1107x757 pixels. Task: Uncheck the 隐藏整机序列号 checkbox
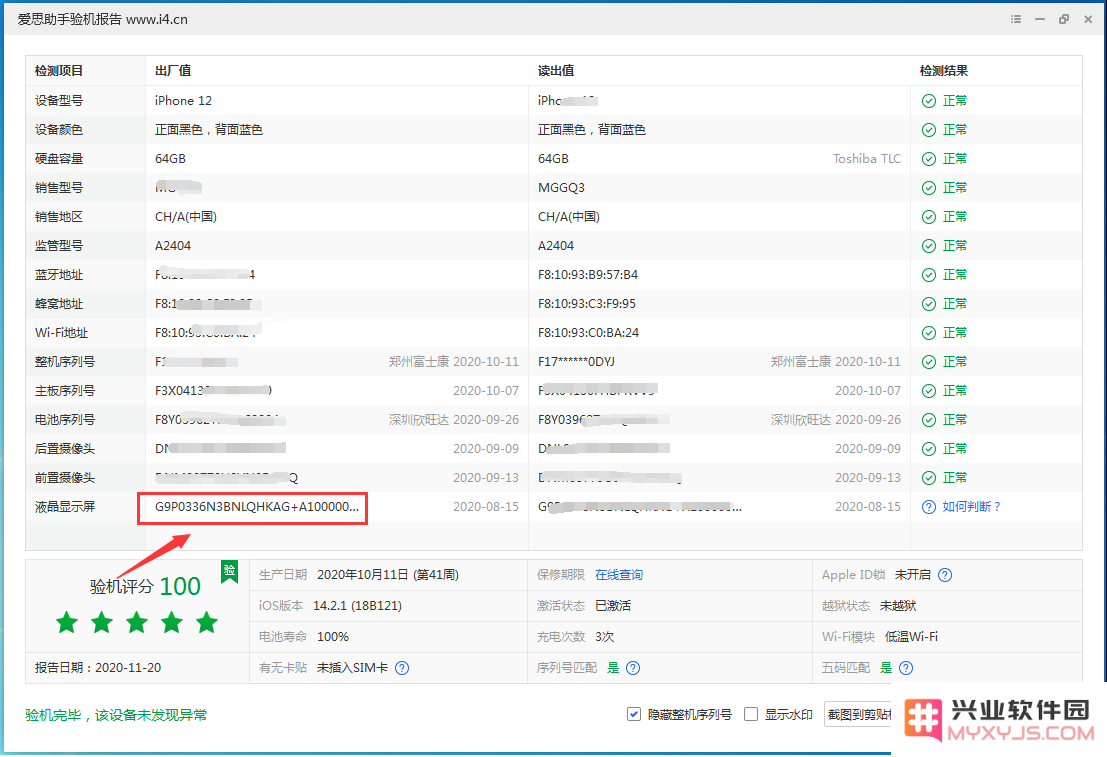click(x=634, y=715)
